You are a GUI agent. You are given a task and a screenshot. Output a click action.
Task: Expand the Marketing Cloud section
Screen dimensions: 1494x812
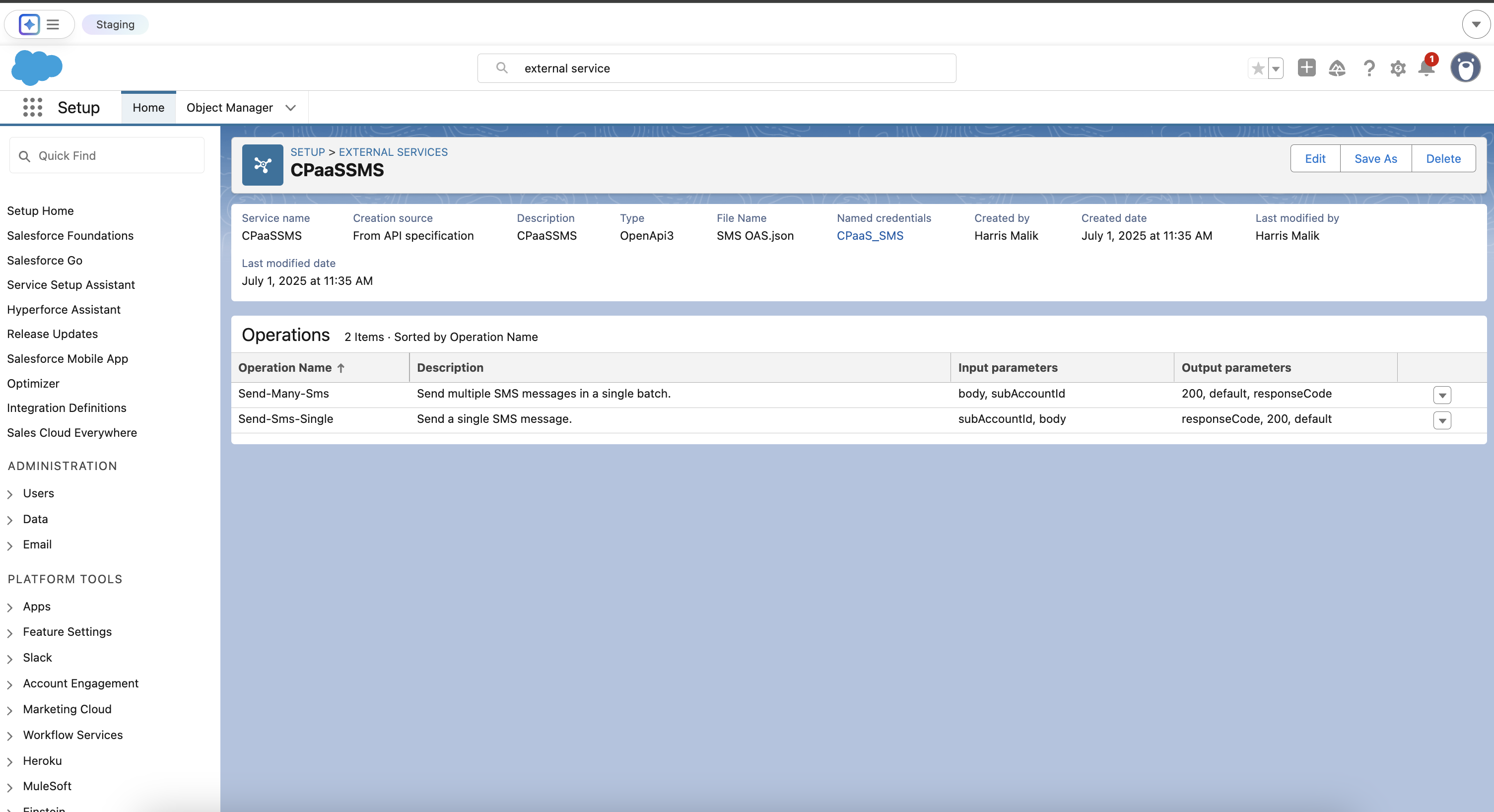[x=10, y=711]
